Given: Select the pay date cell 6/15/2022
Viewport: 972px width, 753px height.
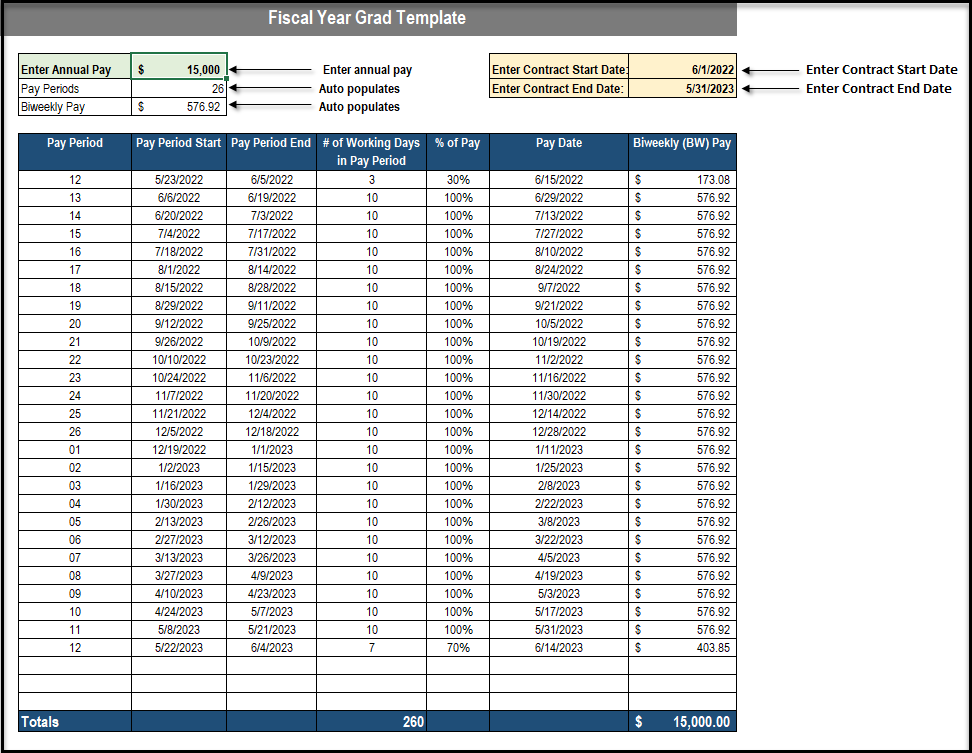Looking at the screenshot, I should tap(559, 180).
